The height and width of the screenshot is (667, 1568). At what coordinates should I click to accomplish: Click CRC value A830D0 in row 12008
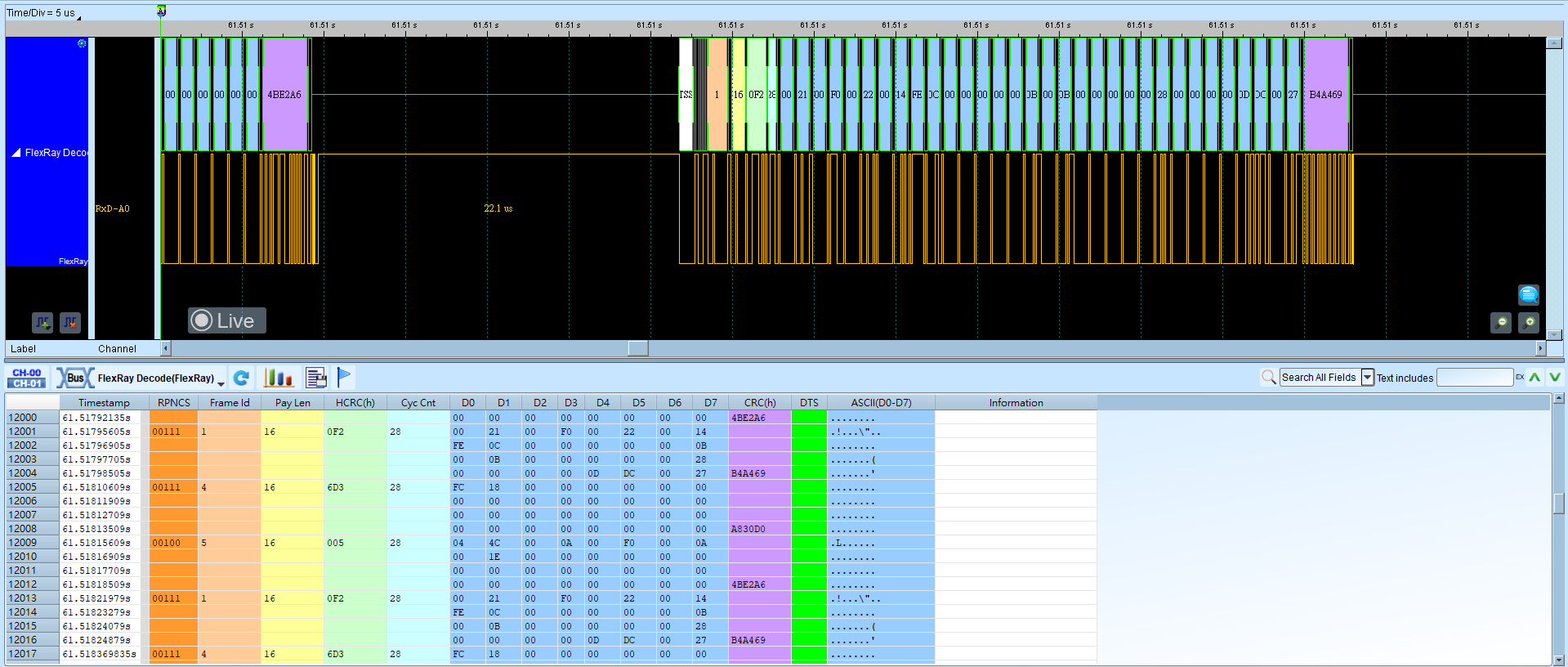click(x=748, y=529)
